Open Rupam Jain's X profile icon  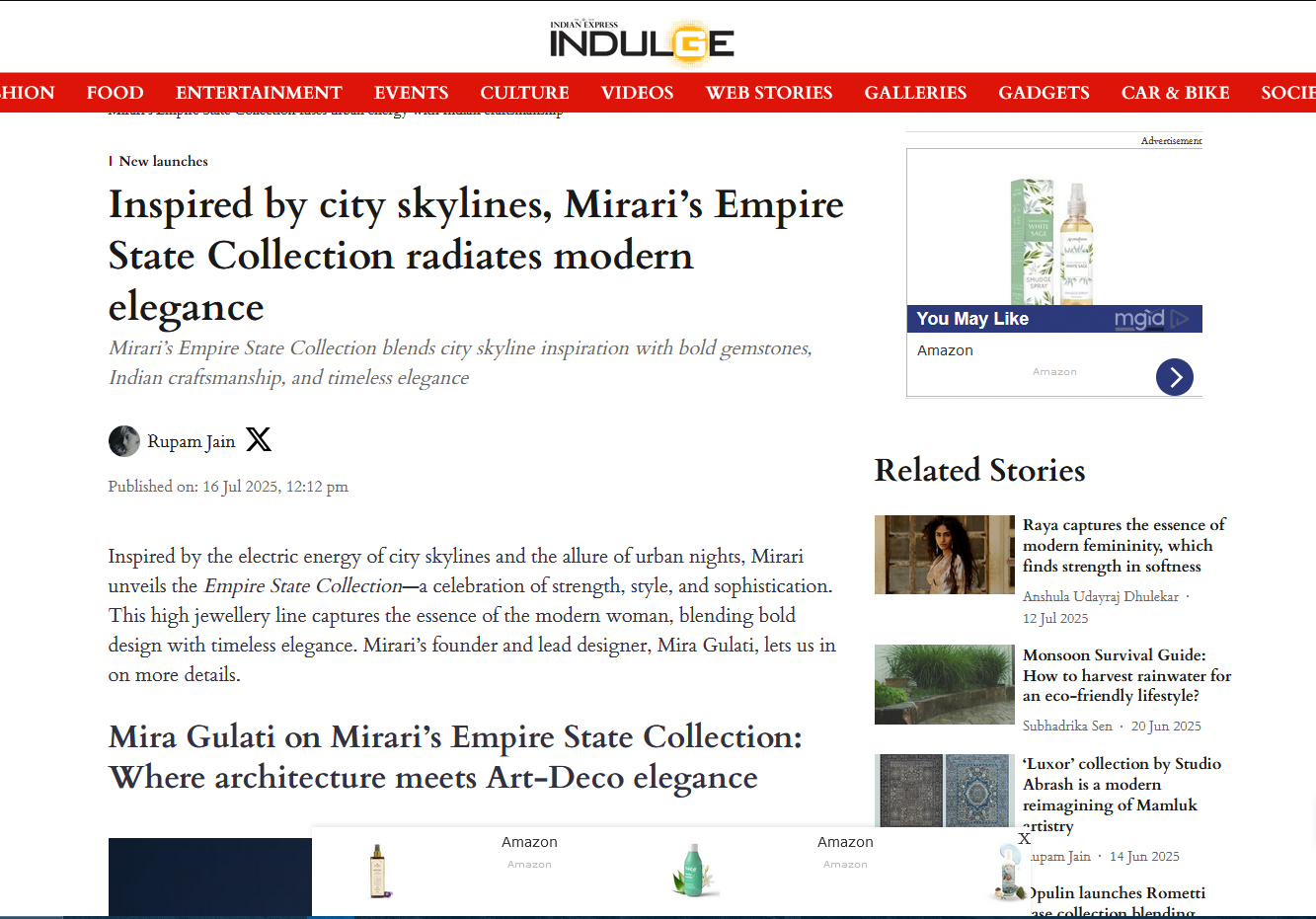pyautogui.click(x=259, y=439)
